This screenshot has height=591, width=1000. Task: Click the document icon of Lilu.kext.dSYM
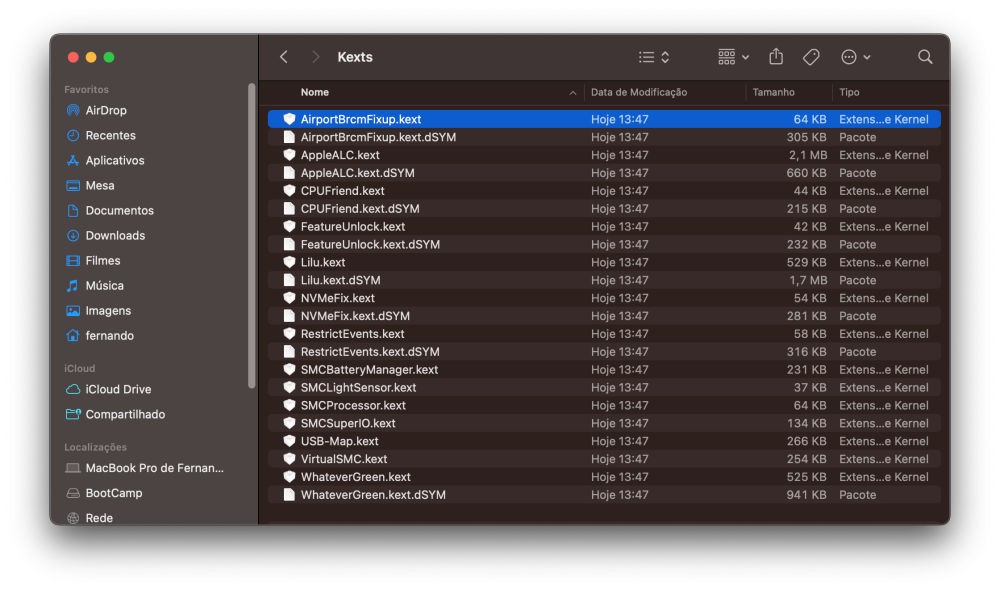tap(289, 280)
